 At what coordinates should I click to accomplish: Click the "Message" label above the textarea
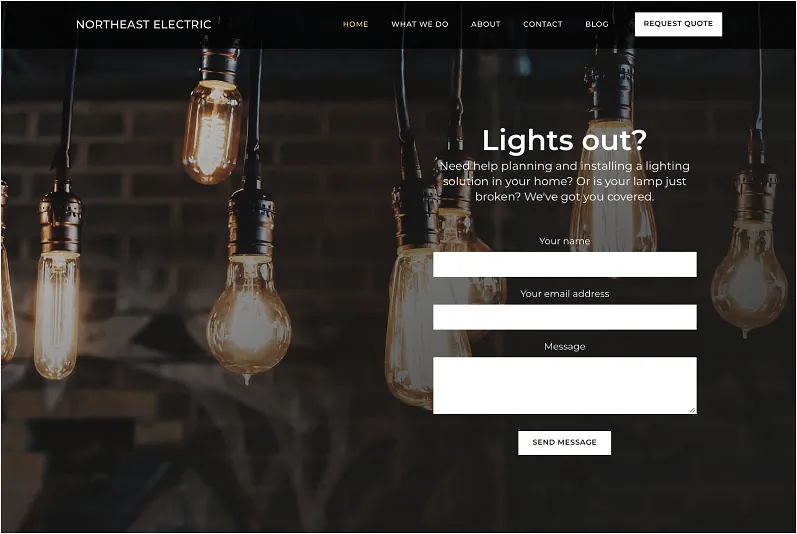click(x=565, y=347)
